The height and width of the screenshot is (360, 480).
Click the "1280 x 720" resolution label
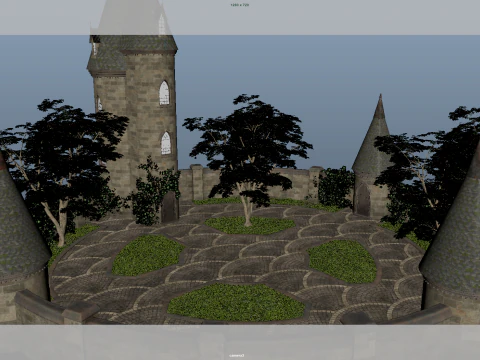(240, 5)
